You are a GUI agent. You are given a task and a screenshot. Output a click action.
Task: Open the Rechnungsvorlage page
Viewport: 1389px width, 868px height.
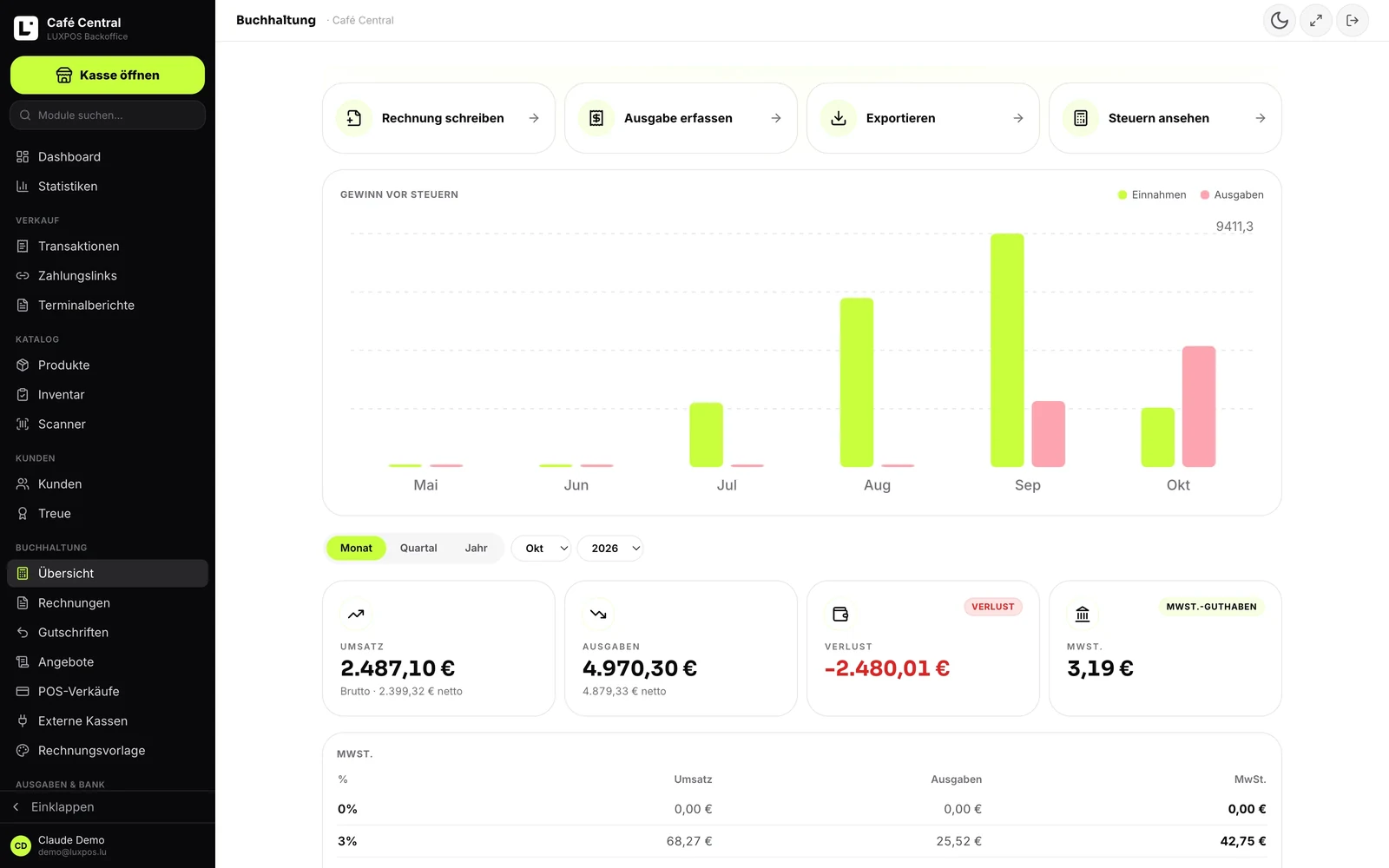click(x=108, y=751)
